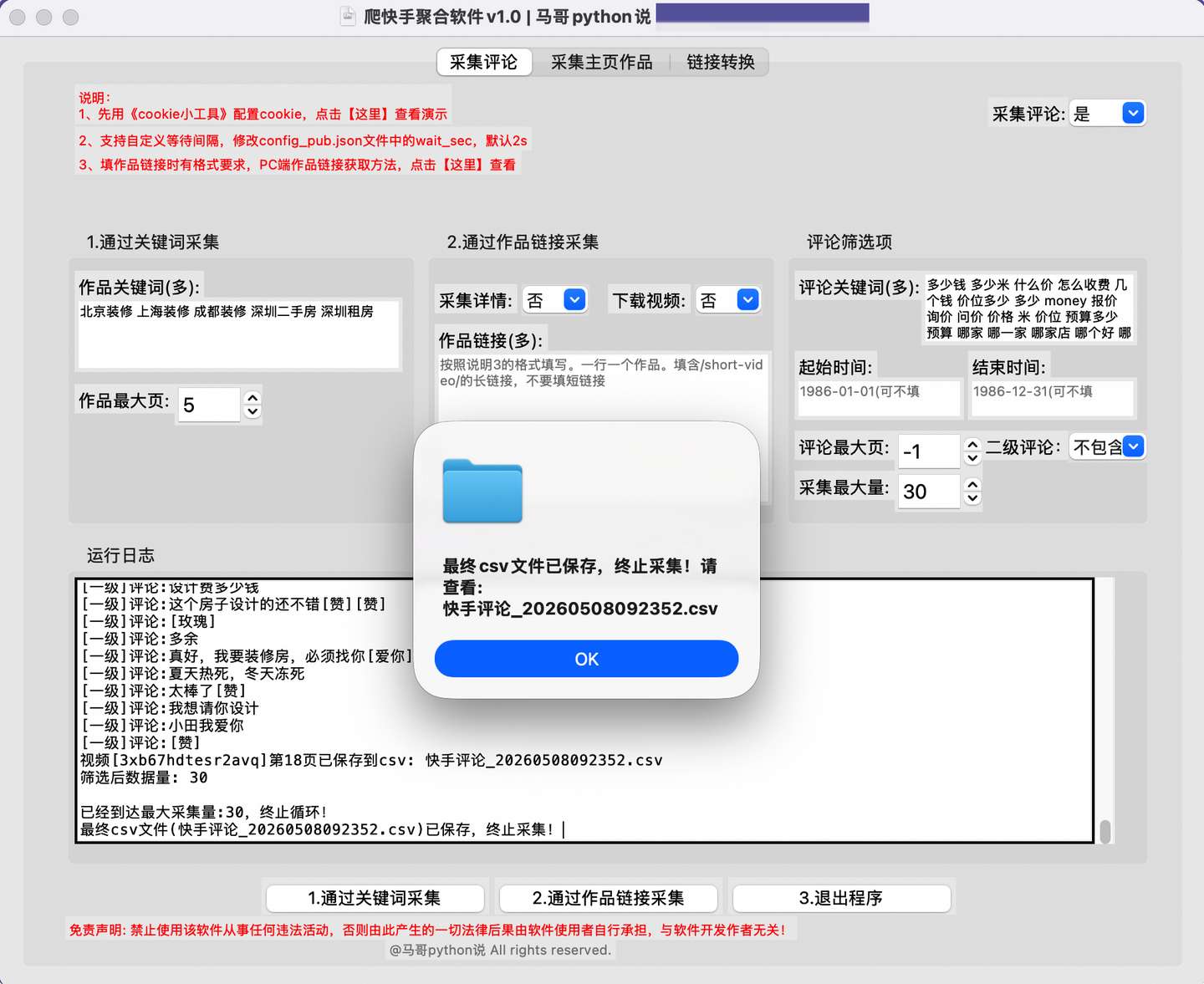Switch to the 采集评论 tab
1204x984 pixels.
[484, 62]
